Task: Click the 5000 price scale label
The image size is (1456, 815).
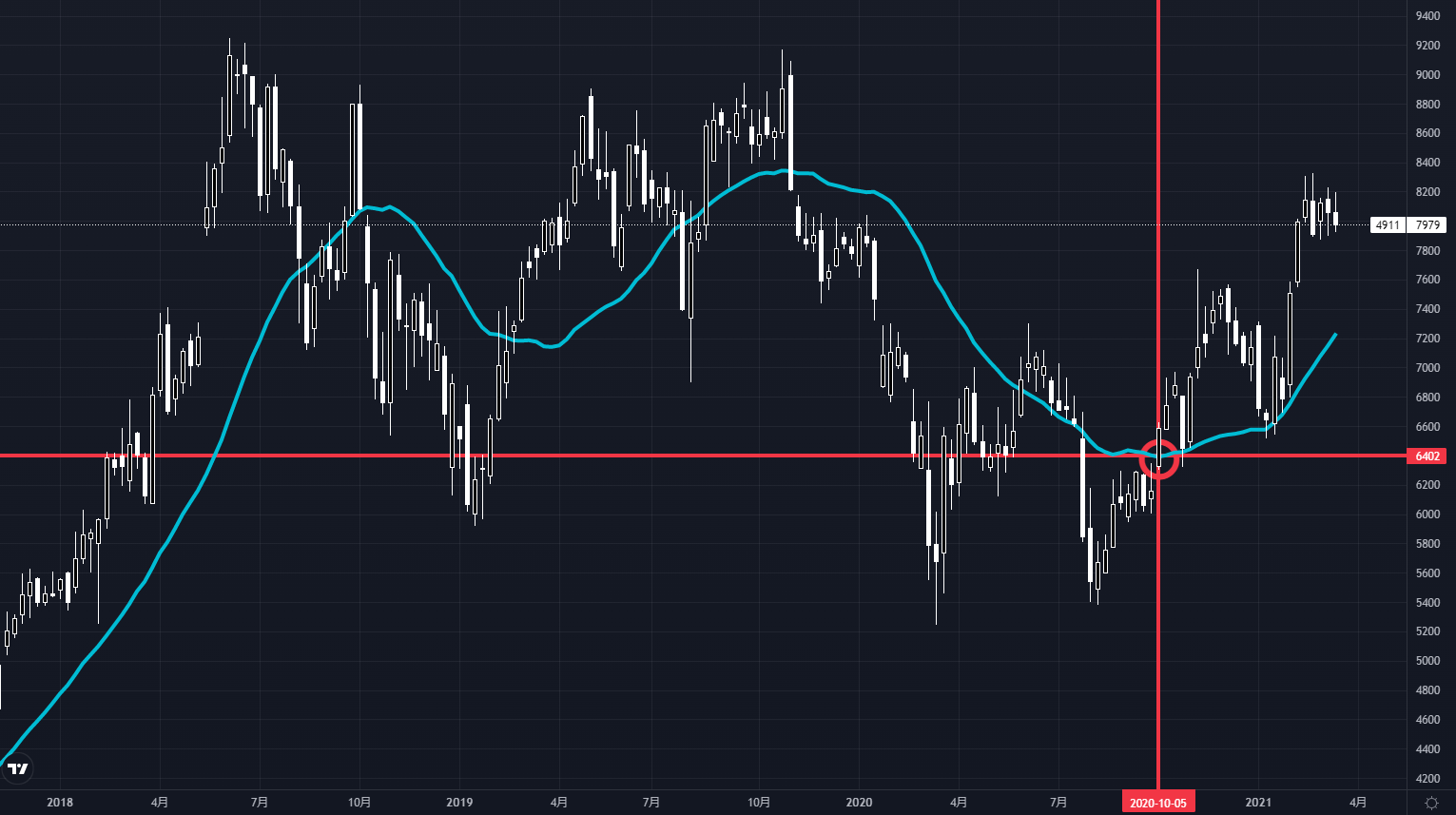Action: (1427, 661)
